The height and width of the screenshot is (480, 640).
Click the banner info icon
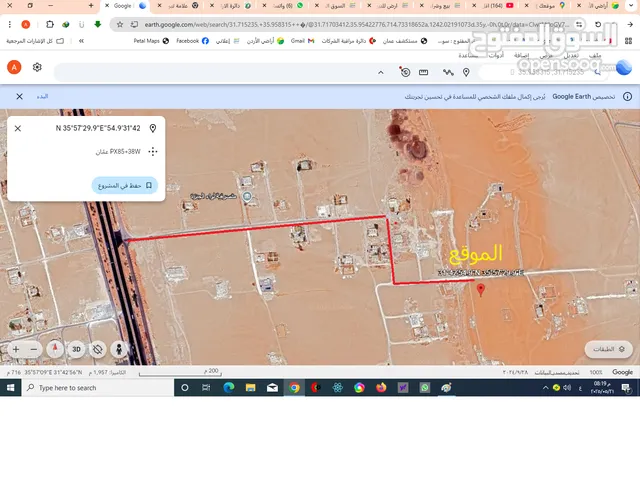pyautogui.click(x=627, y=96)
